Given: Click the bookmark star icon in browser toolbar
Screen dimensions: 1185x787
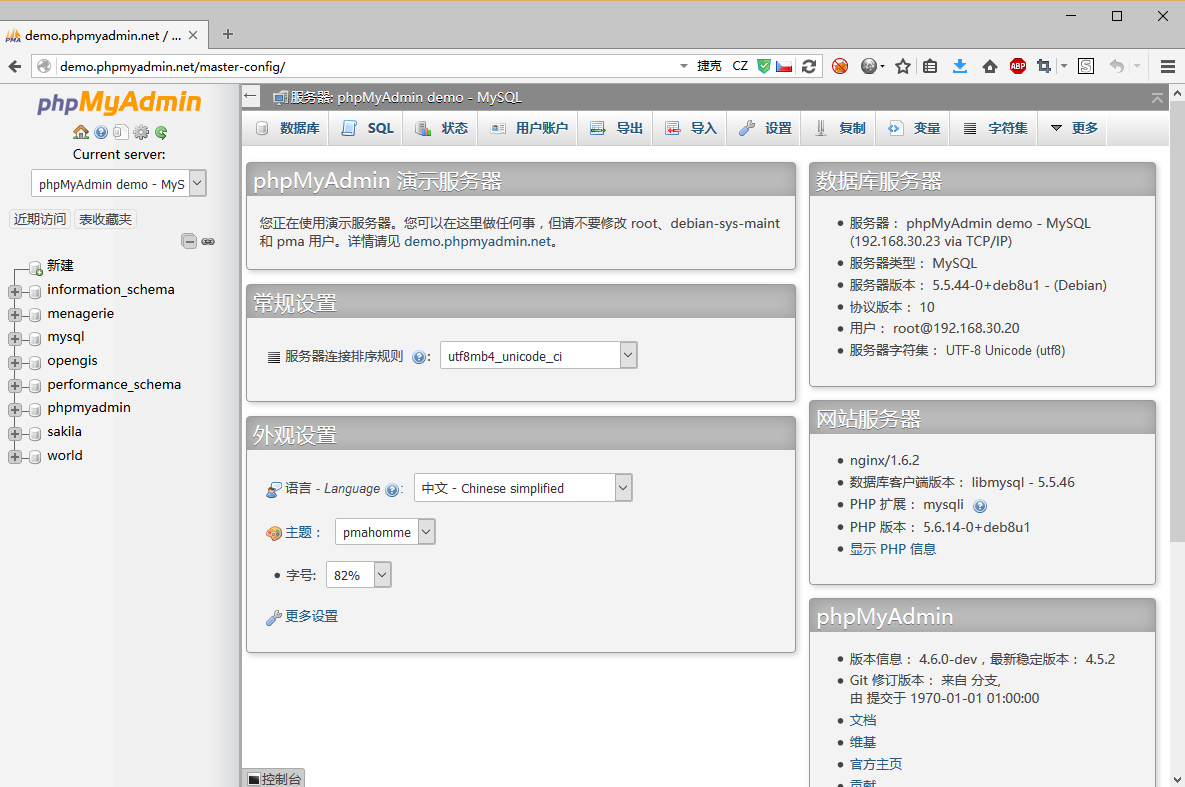Looking at the screenshot, I should click(x=903, y=66).
